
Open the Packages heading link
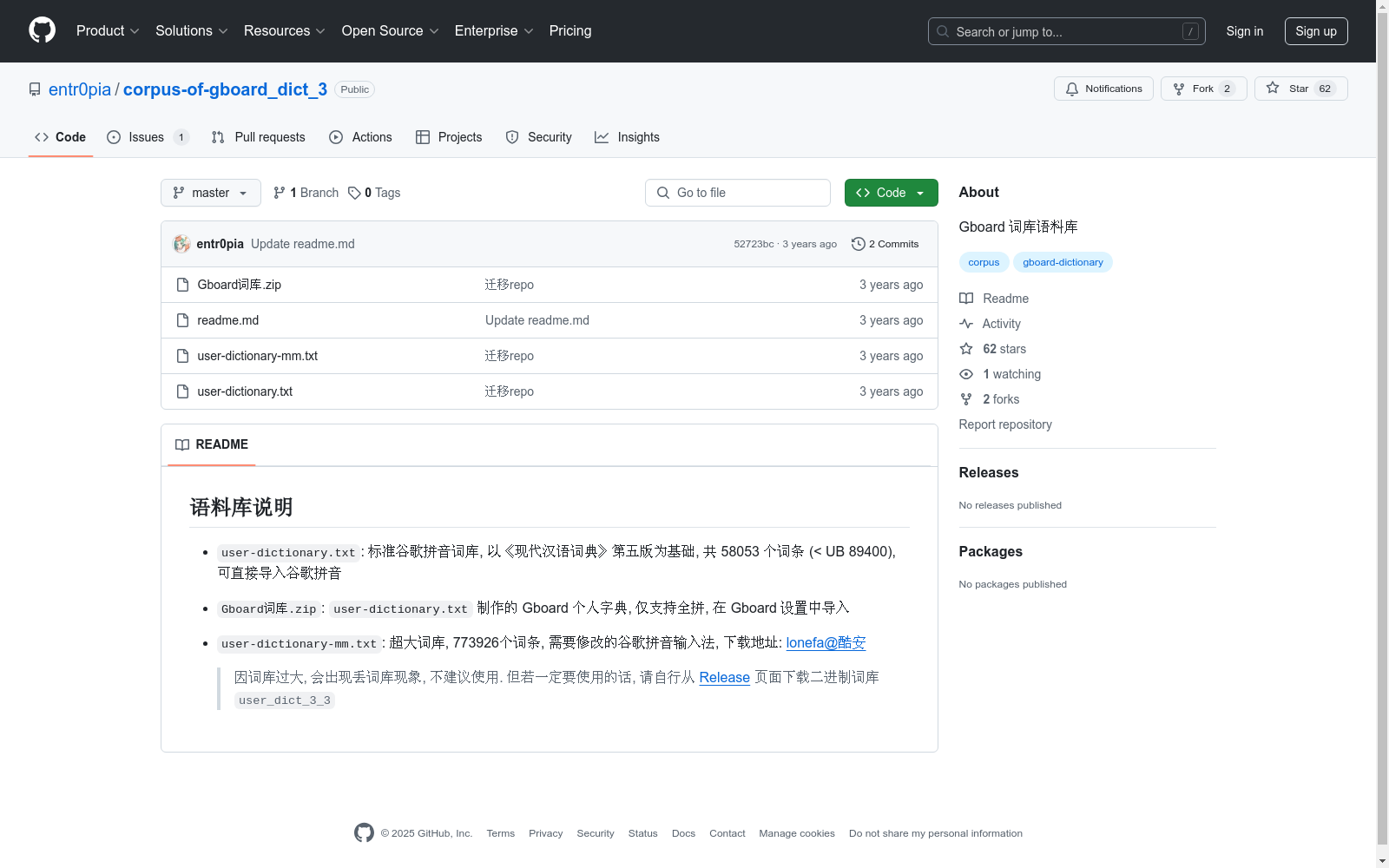coord(991,551)
